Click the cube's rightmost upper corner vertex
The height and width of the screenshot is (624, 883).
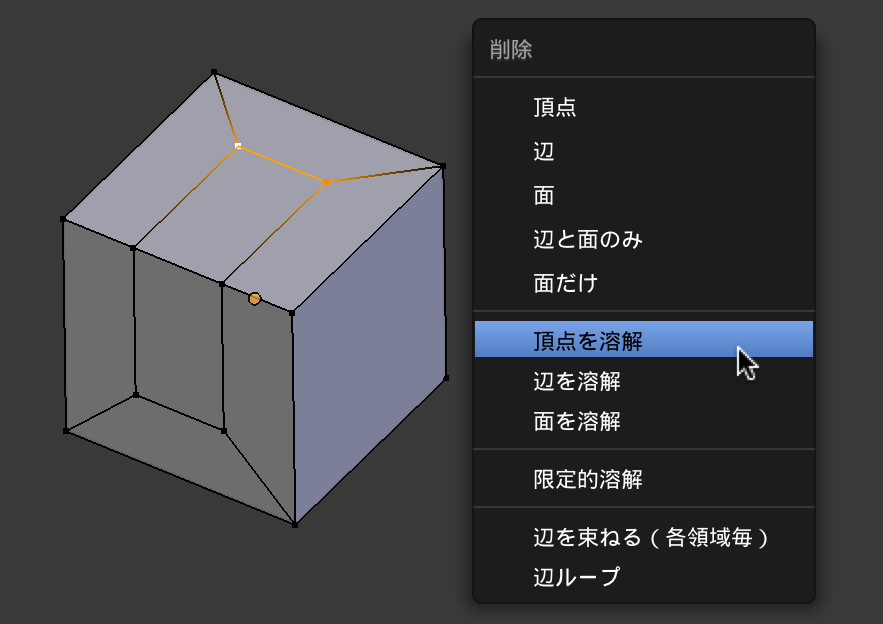coord(443,166)
